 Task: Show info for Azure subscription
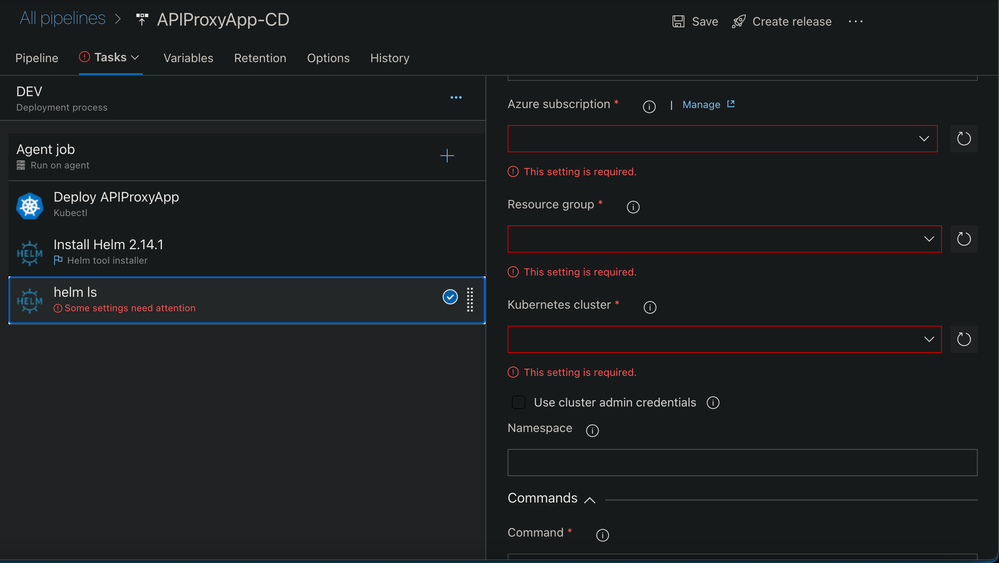coord(649,107)
